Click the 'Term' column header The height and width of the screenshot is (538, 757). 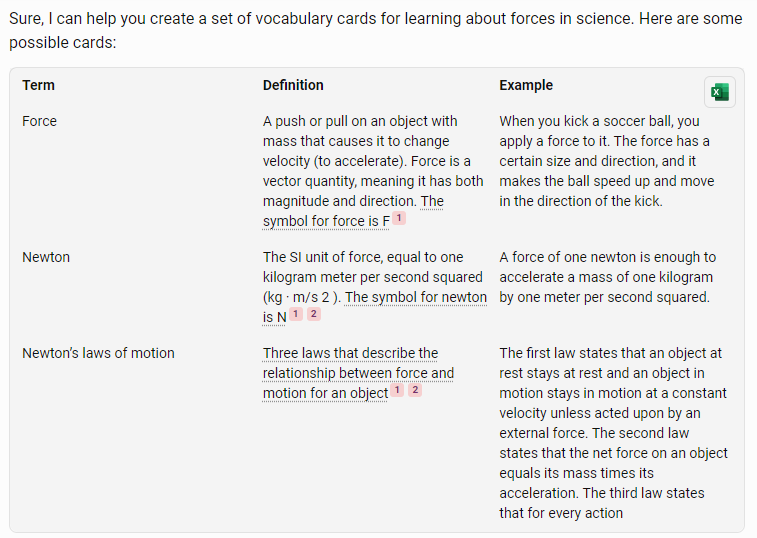click(39, 85)
